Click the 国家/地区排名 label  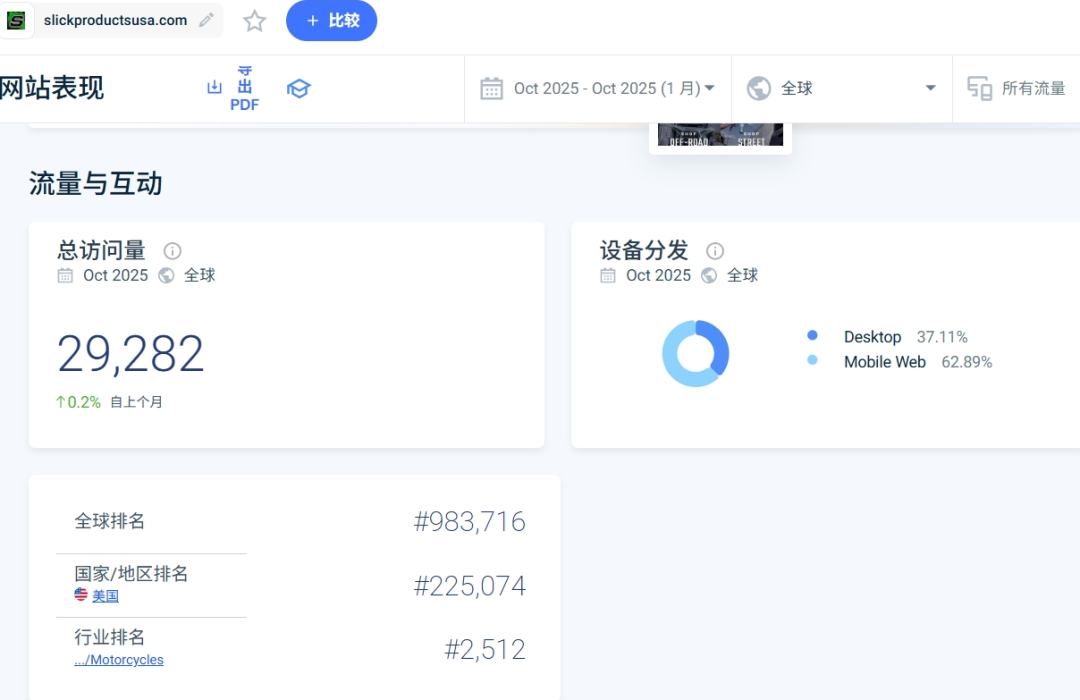tap(131, 573)
